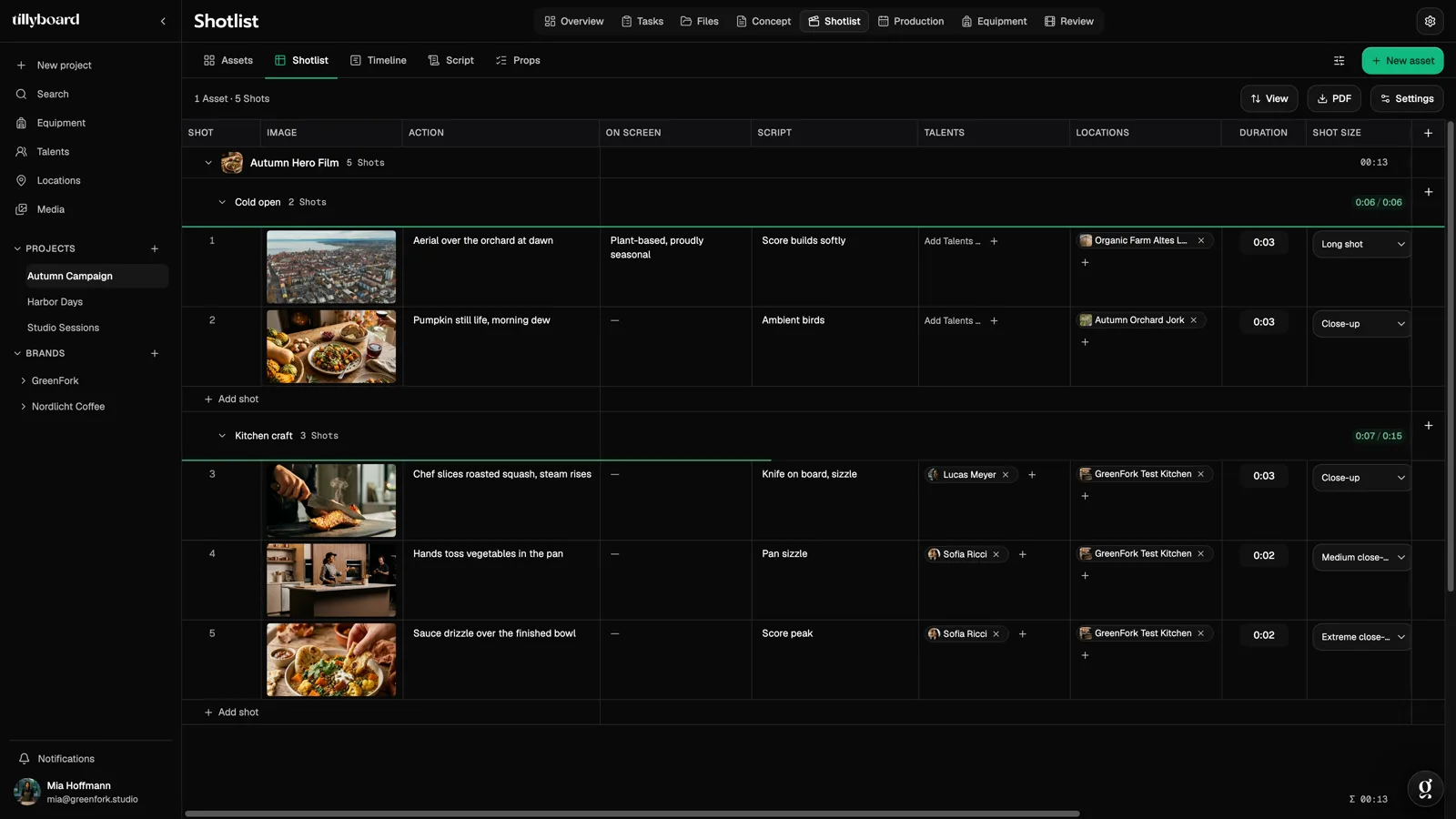
Task: Collapse the sidebar with the chevron icon
Action: coord(163,21)
